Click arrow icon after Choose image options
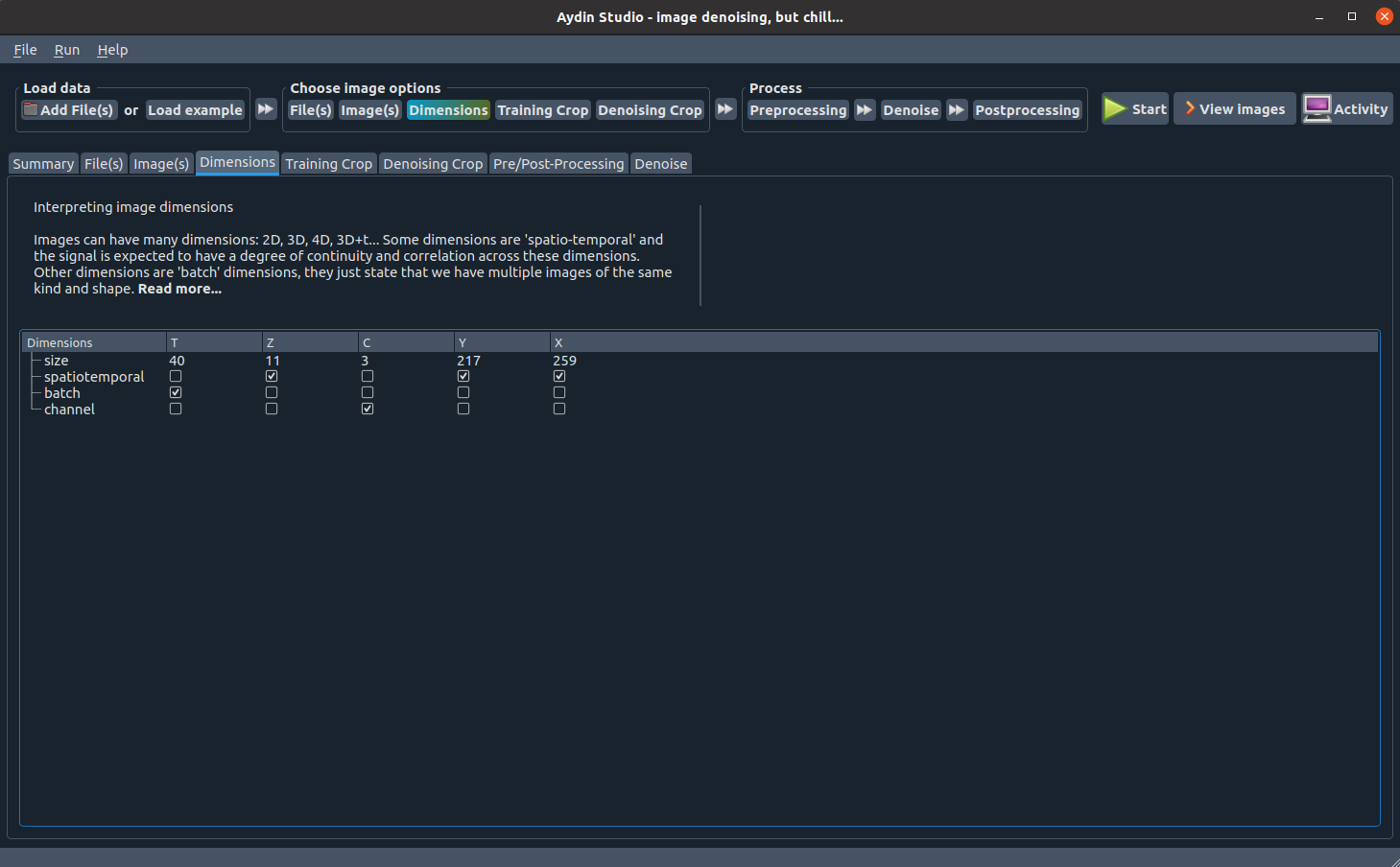 pyautogui.click(x=725, y=109)
